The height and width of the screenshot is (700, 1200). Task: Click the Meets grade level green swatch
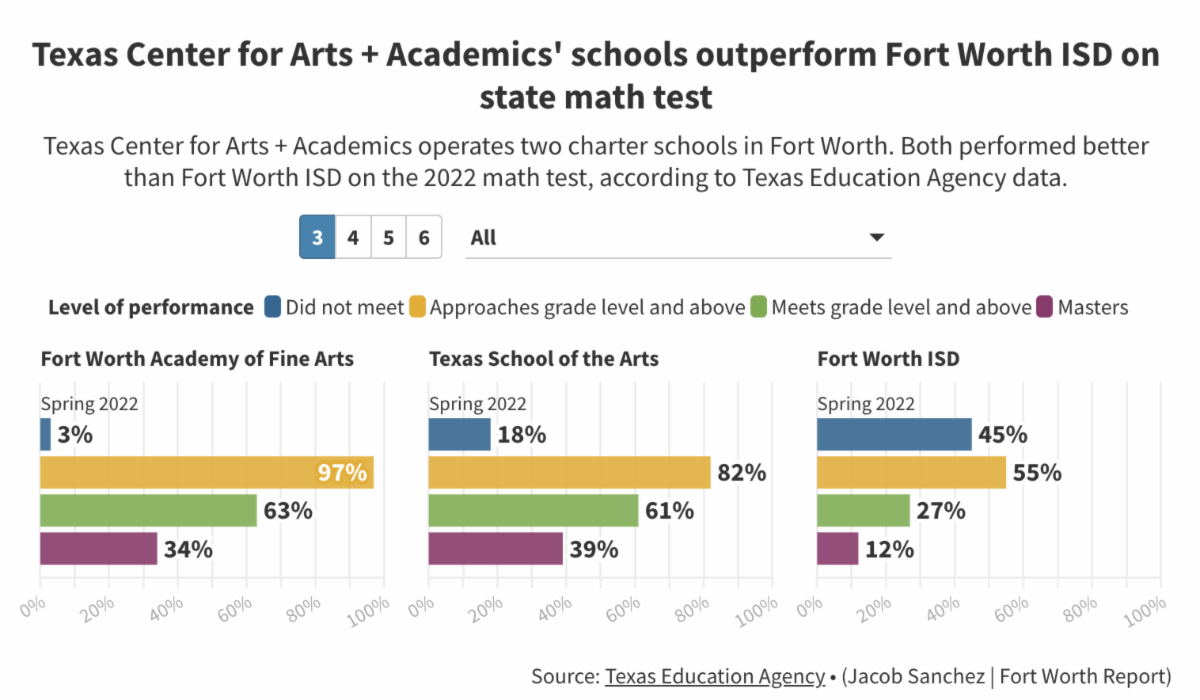pyautogui.click(x=759, y=307)
